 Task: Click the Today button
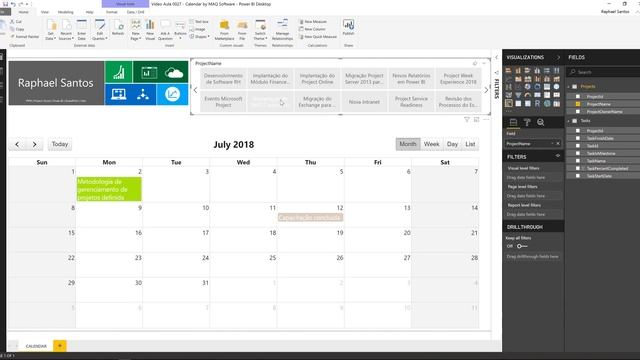pyautogui.click(x=60, y=144)
